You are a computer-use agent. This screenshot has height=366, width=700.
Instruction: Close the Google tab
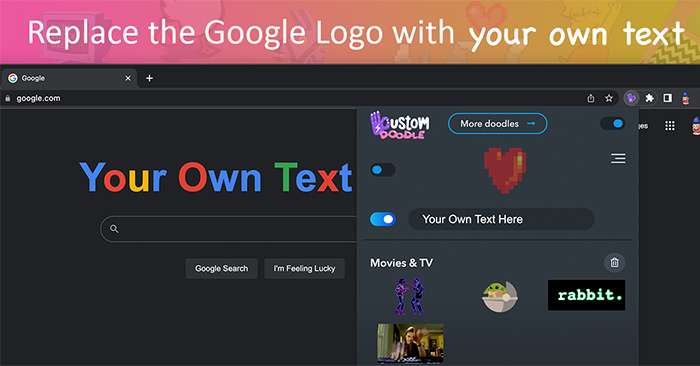[x=128, y=78]
